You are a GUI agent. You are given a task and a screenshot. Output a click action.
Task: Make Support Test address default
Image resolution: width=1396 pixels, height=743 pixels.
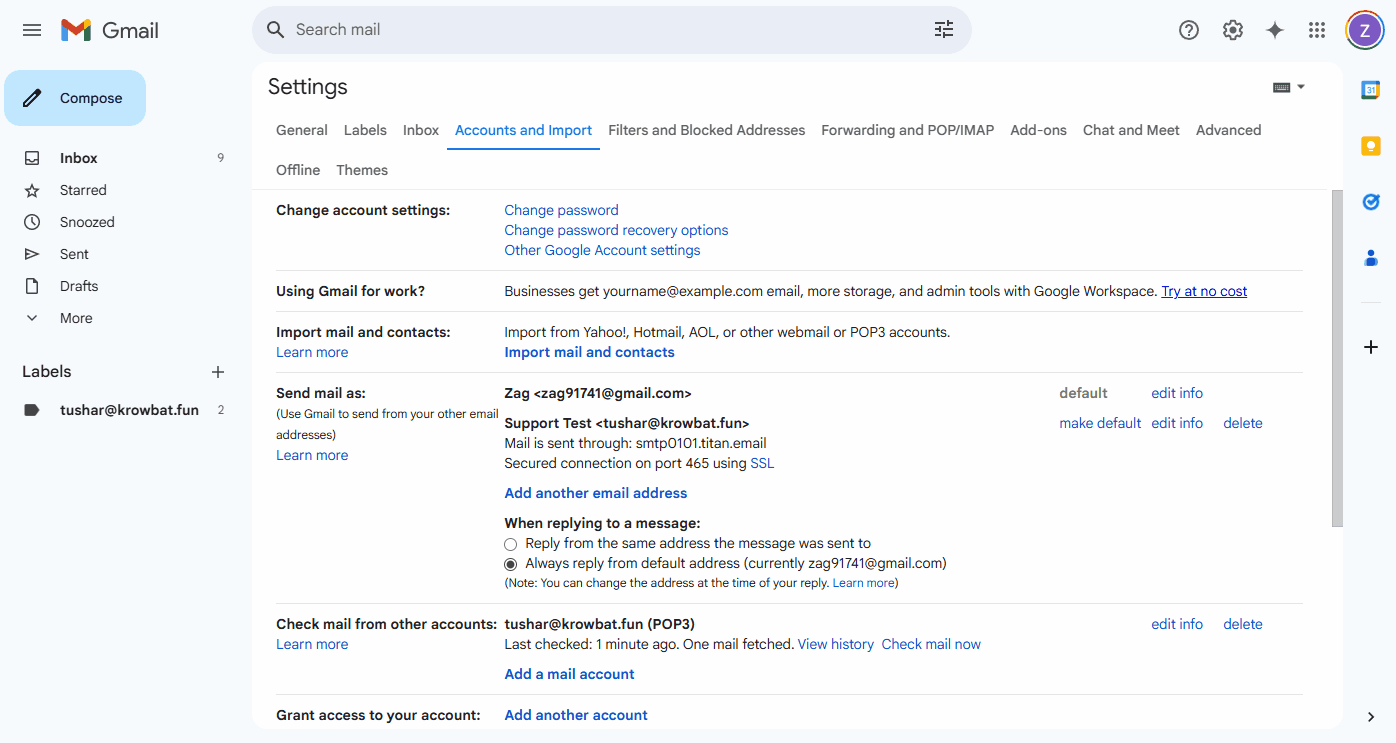[1100, 423]
